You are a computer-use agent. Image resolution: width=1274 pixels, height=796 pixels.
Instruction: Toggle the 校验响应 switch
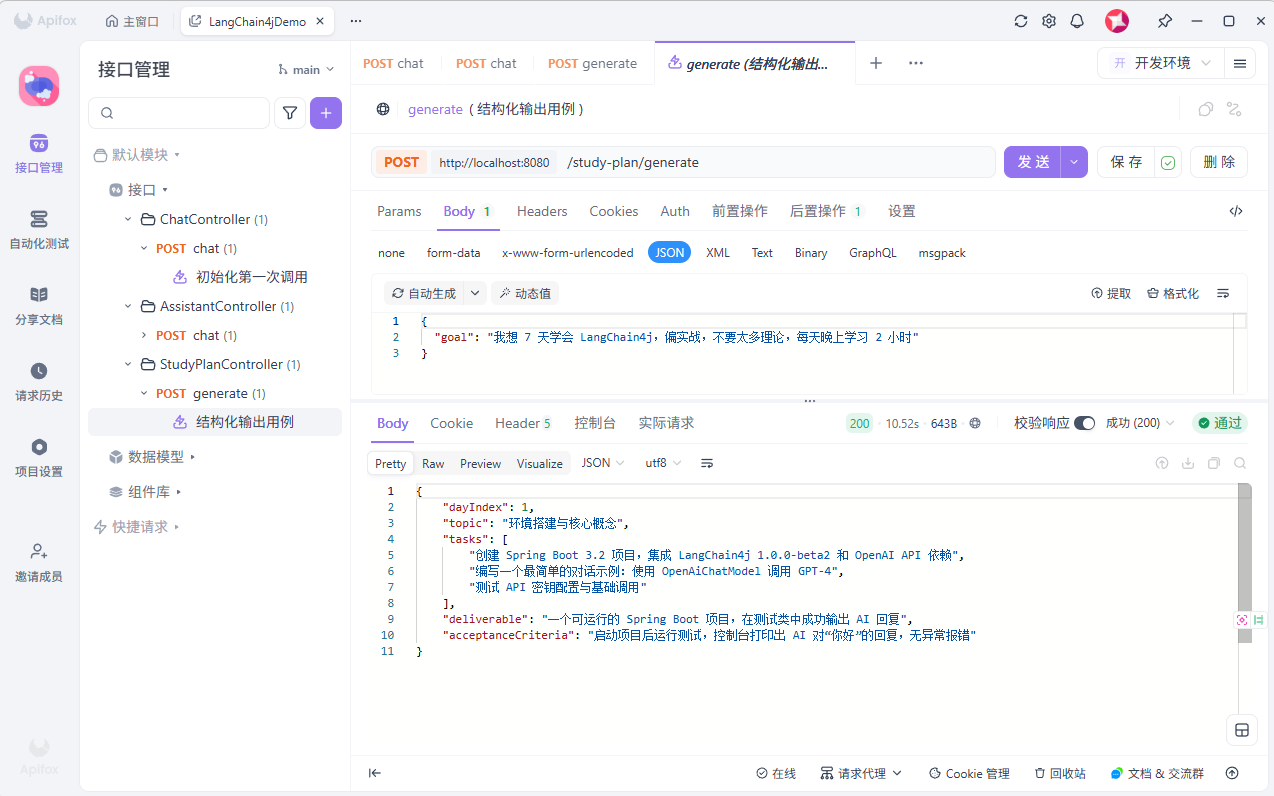pos(1084,423)
